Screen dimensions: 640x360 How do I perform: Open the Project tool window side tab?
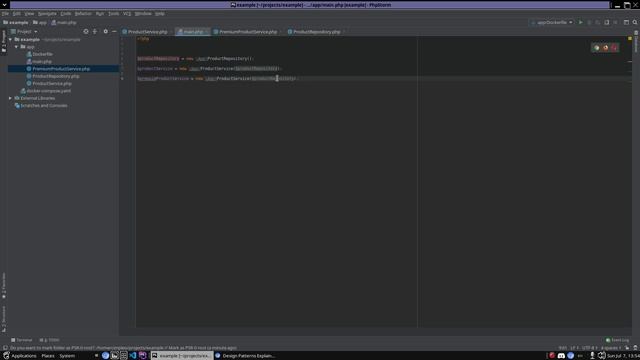4,41
